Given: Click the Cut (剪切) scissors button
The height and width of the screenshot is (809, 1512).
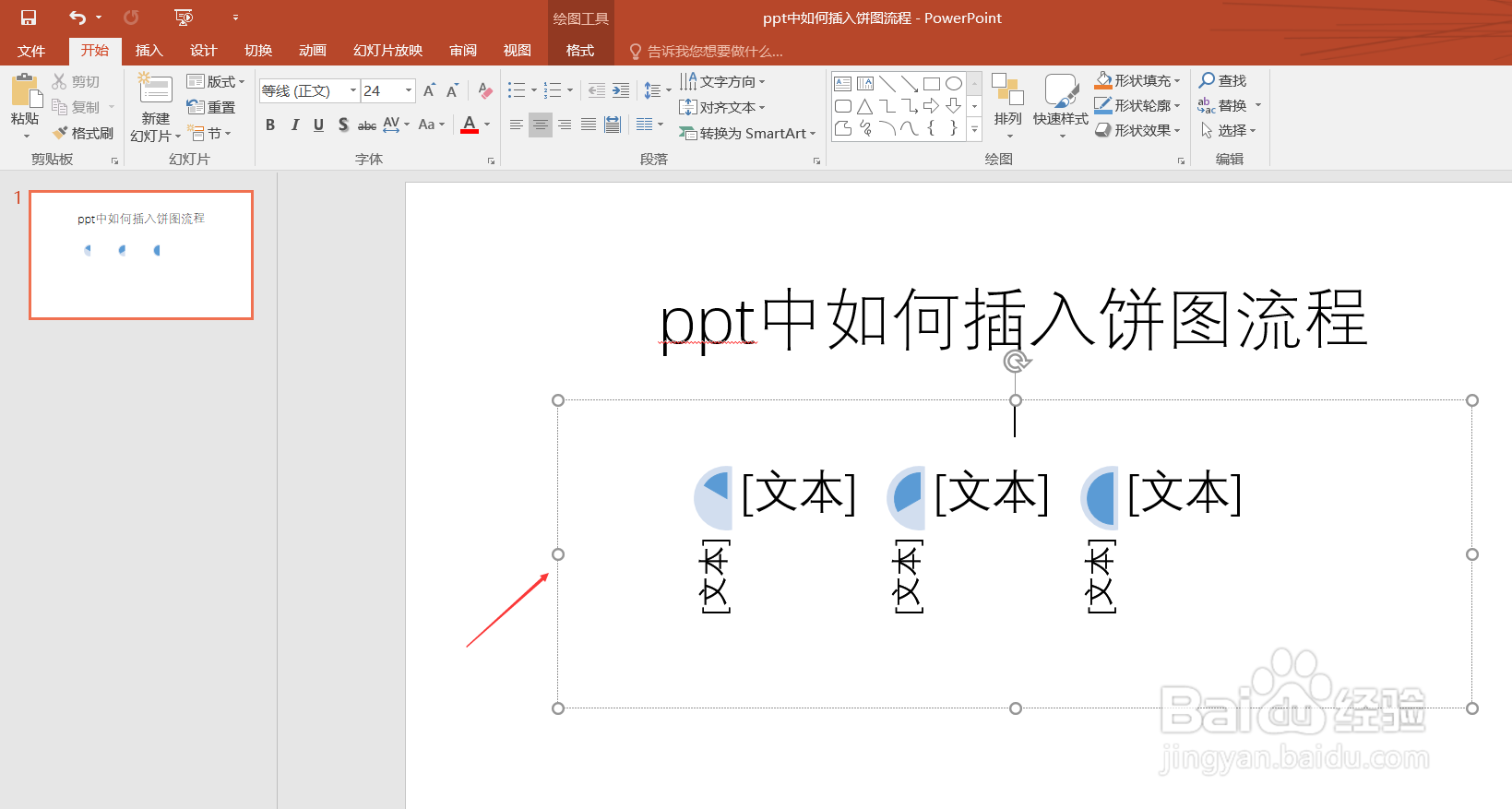Looking at the screenshot, I should point(76,82).
